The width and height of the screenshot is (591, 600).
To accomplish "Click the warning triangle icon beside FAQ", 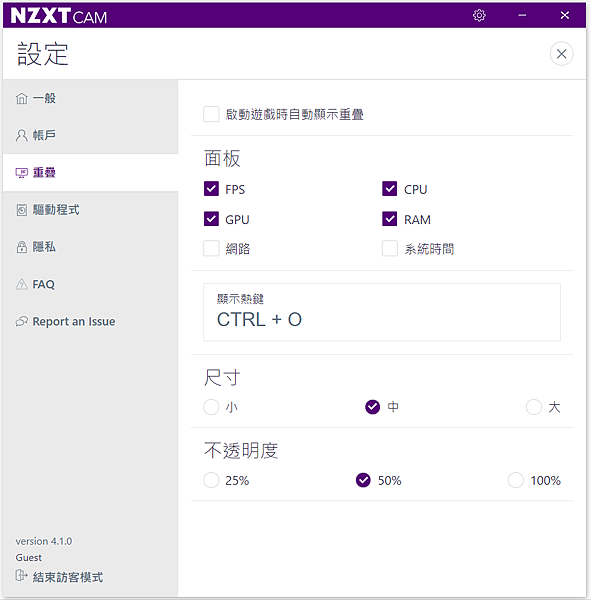I will point(21,284).
